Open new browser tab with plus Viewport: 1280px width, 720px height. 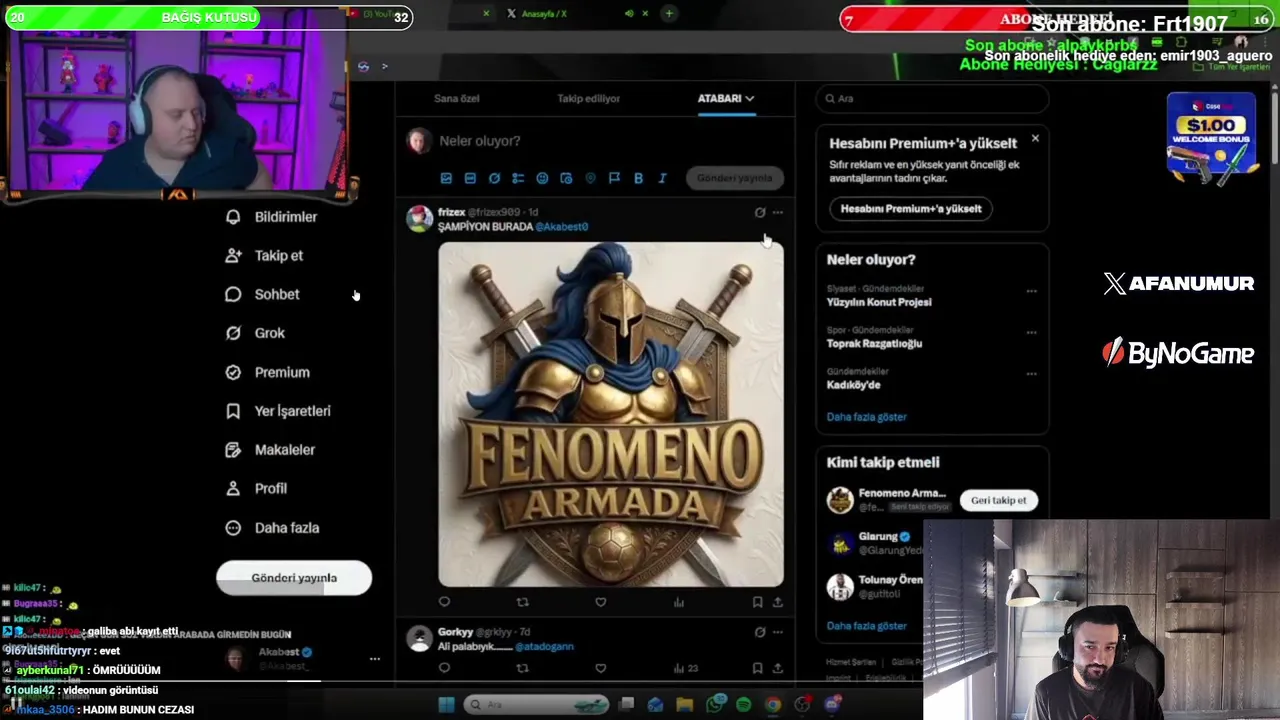(x=669, y=14)
